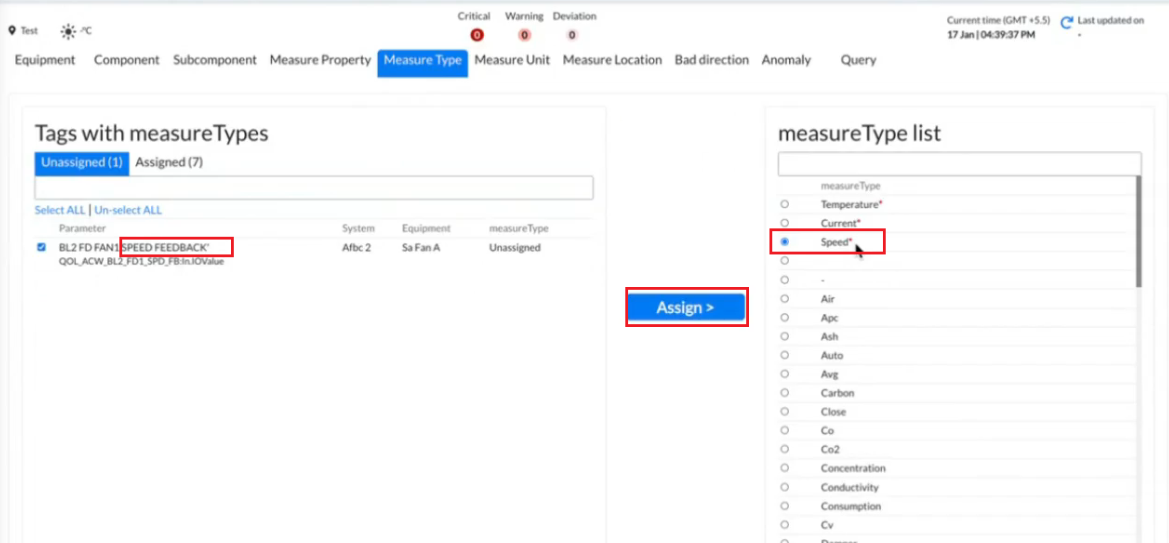Select the Temperature radio button
This screenshot has width=1169, height=543.
coord(784,204)
